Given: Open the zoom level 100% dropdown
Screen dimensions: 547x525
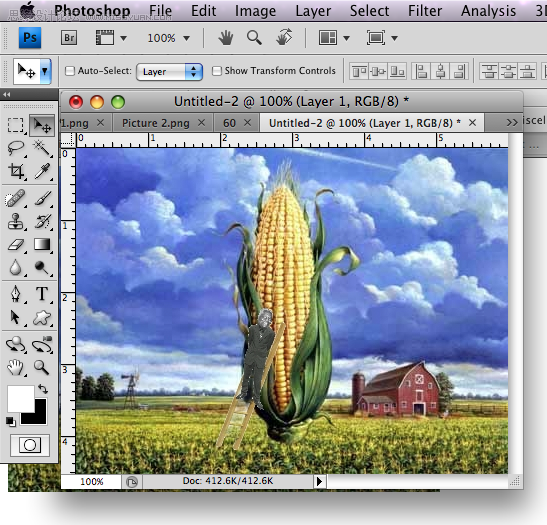Looking at the screenshot, I should tap(186, 38).
